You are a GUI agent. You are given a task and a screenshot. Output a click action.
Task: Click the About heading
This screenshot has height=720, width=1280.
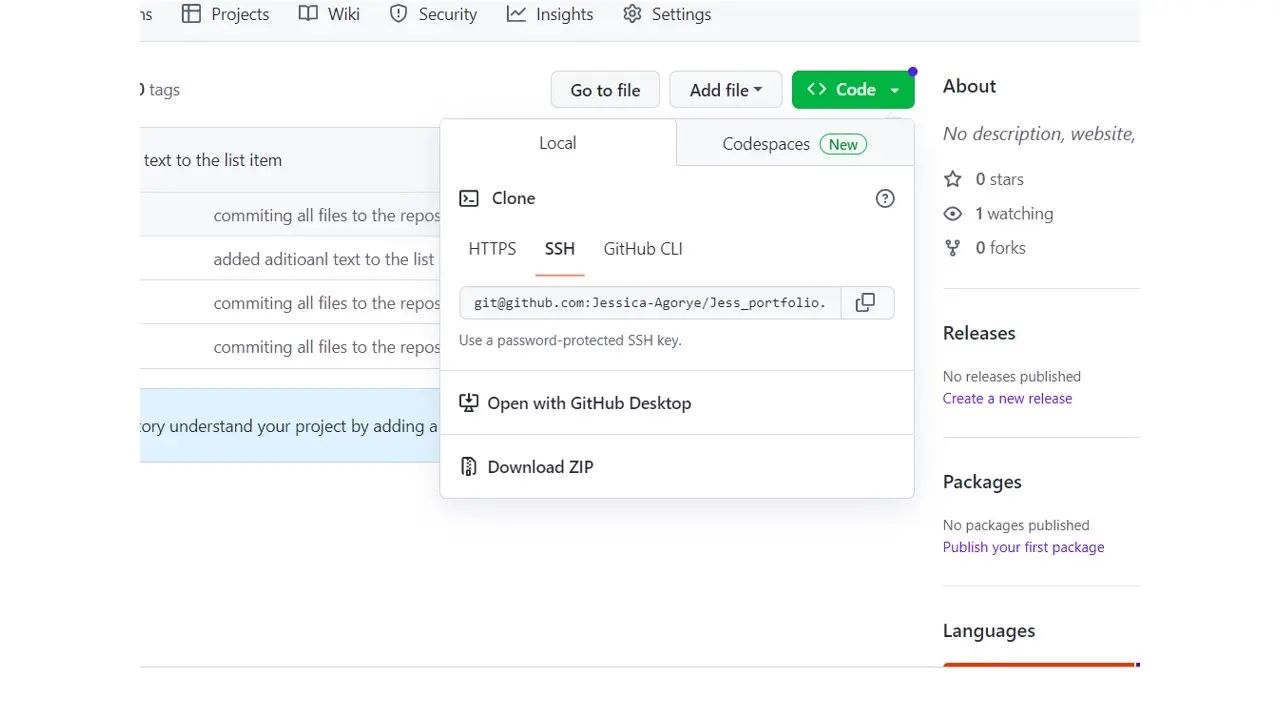pos(969,86)
